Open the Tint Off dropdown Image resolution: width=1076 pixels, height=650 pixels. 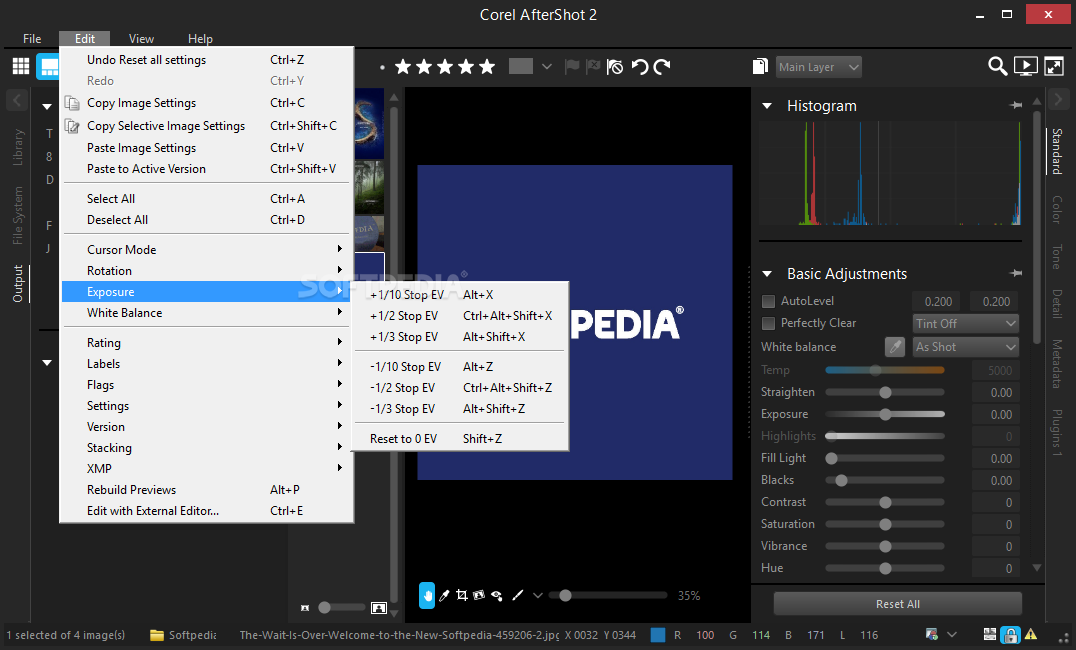pos(966,323)
